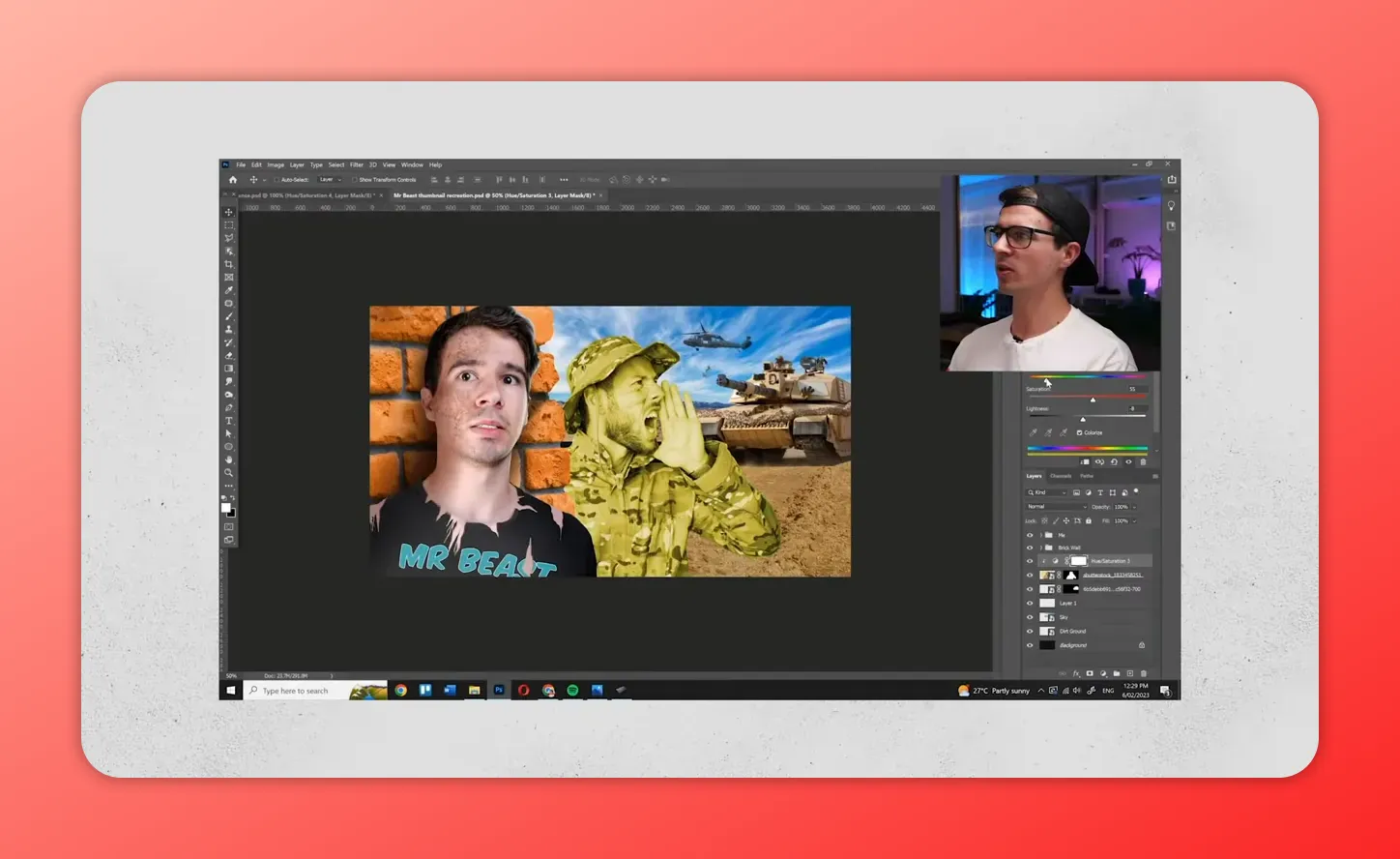Open the blend mode Normal dropdown
The image size is (1400, 859).
1057,507
